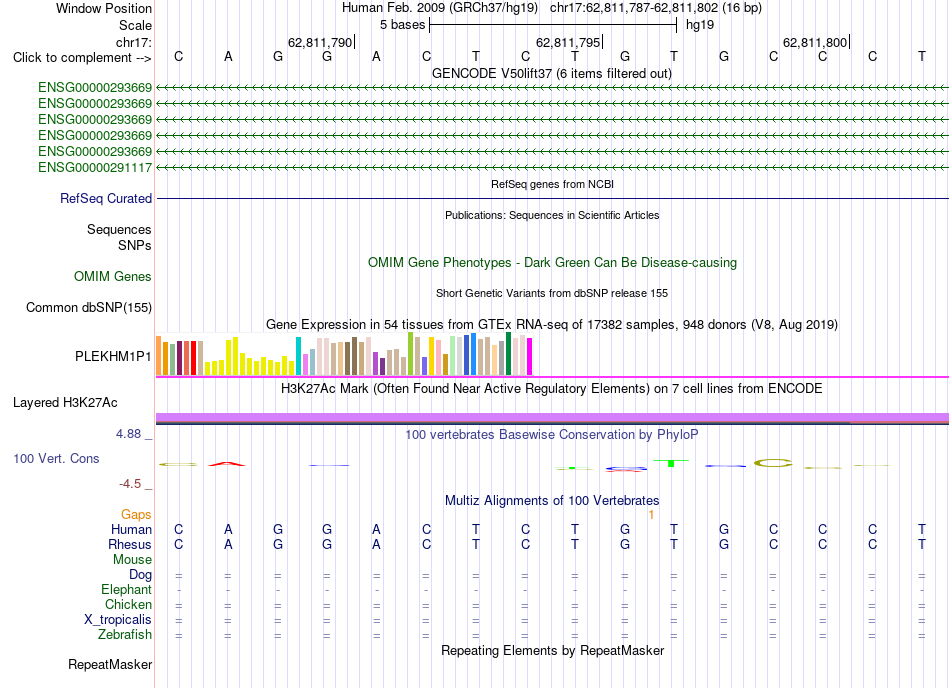The image size is (950, 688).
Task: Click the Window Position label
Action: coord(104,8)
